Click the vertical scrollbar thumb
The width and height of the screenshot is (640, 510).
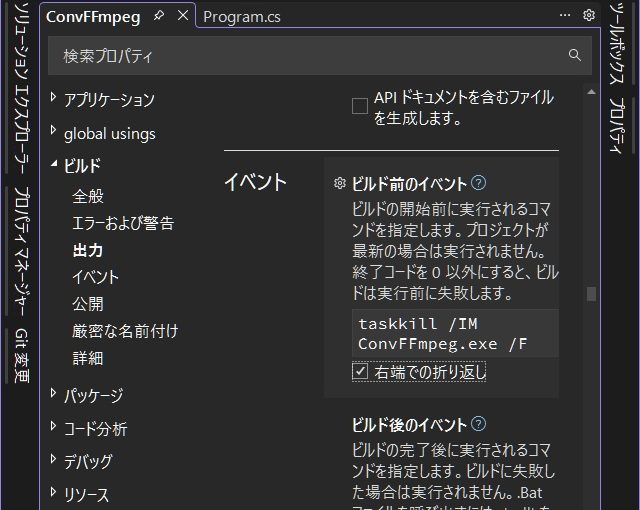(x=591, y=294)
